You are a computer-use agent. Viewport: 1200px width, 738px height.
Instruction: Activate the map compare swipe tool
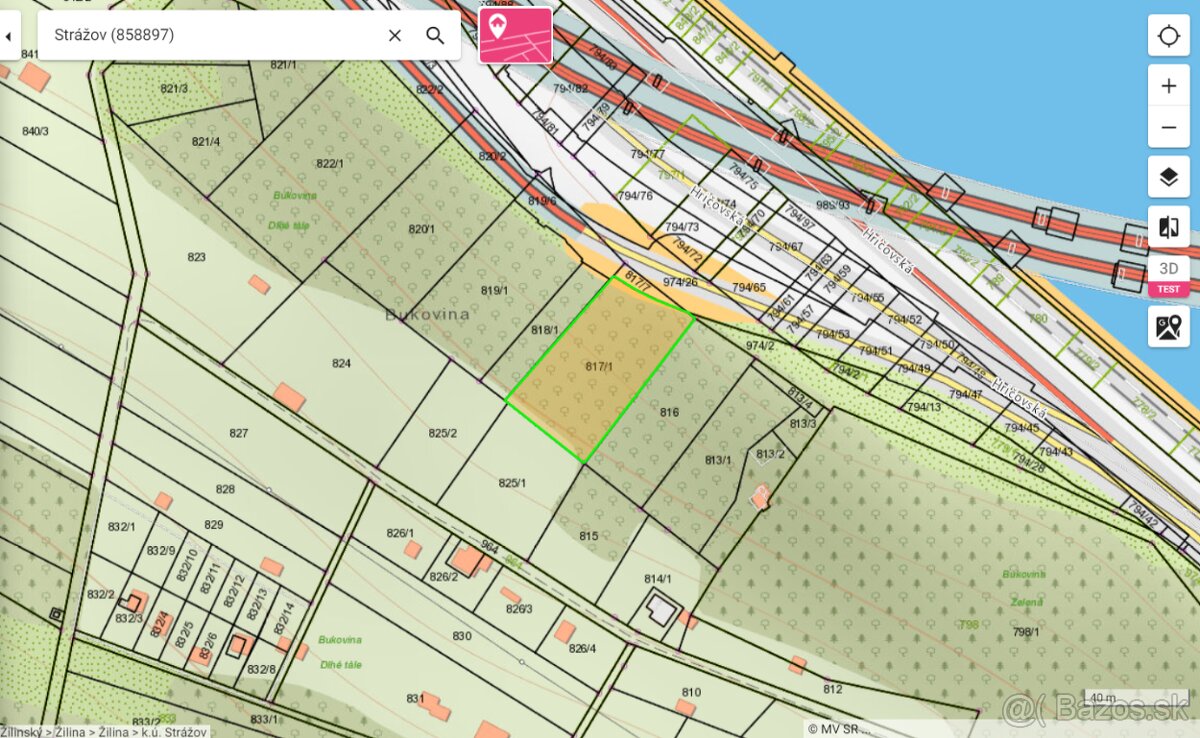1168,227
